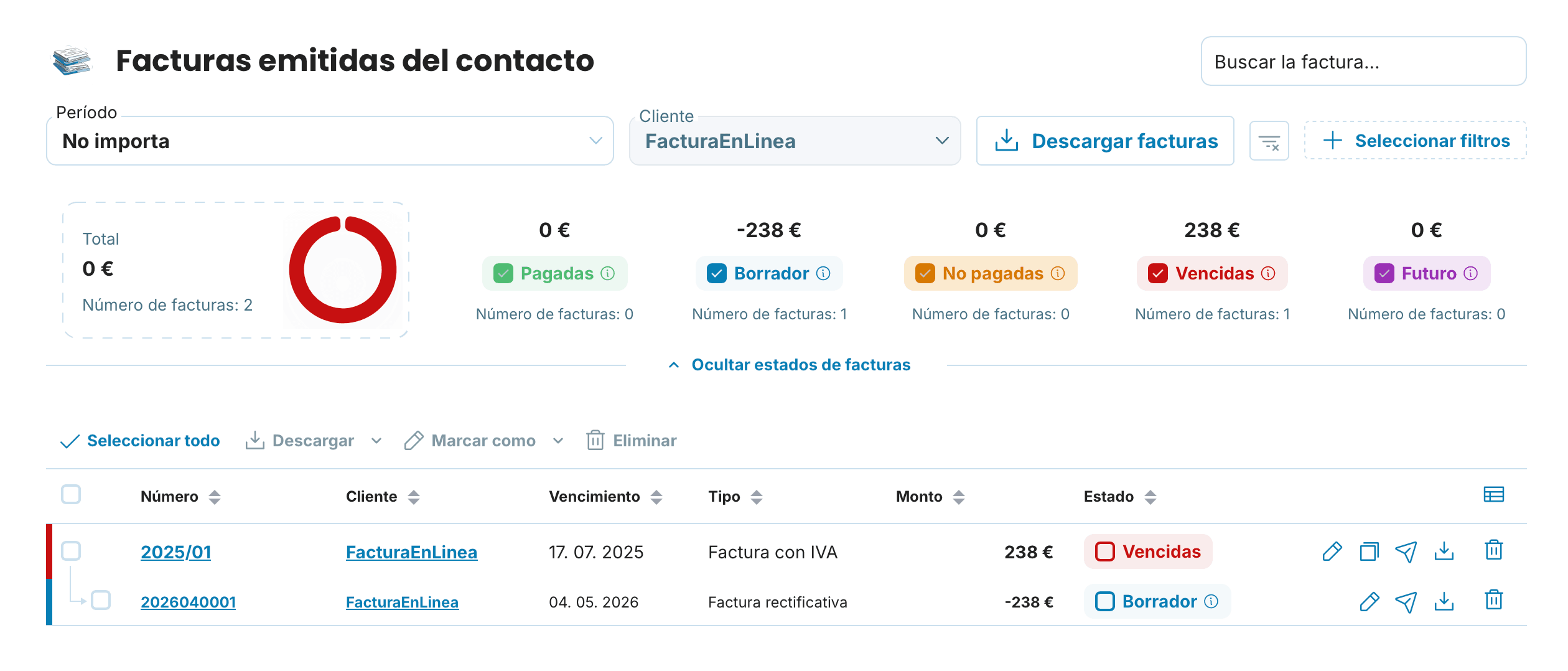This screenshot has height=671, width=1568.
Task: Toggle Vencidas status box in row 2025/01
Action: click(1105, 551)
